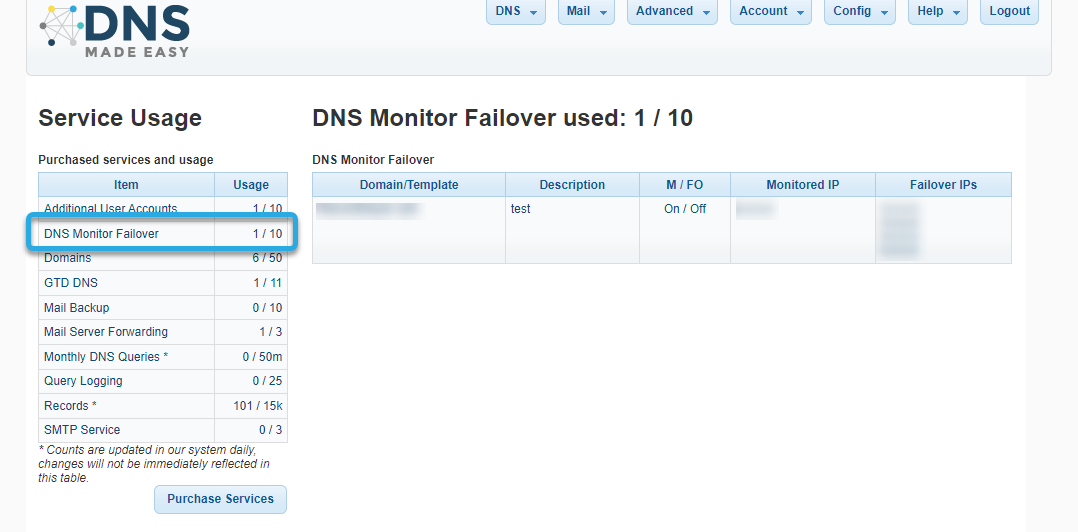Select the Additional User Accounts row
Viewport: 1078px width, 532px height.
[163, 209]
